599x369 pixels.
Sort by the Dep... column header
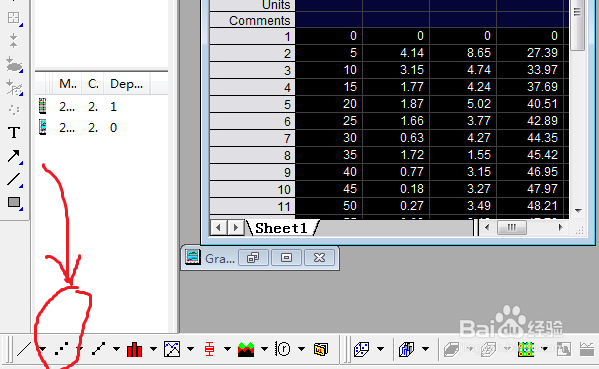coord(126,84)
